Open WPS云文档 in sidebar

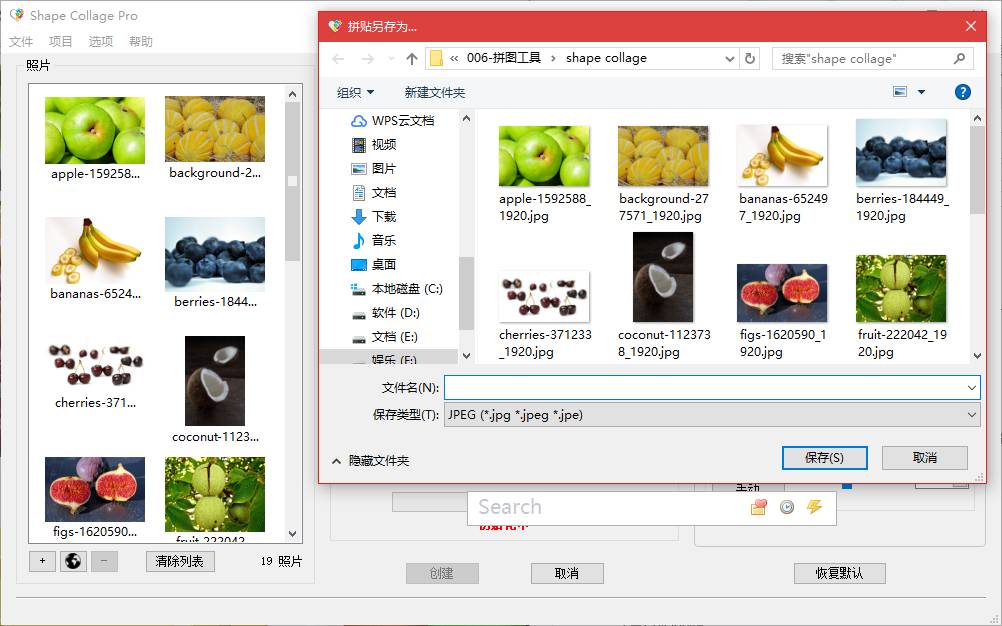pyautogui.click(x=394, y=121)
